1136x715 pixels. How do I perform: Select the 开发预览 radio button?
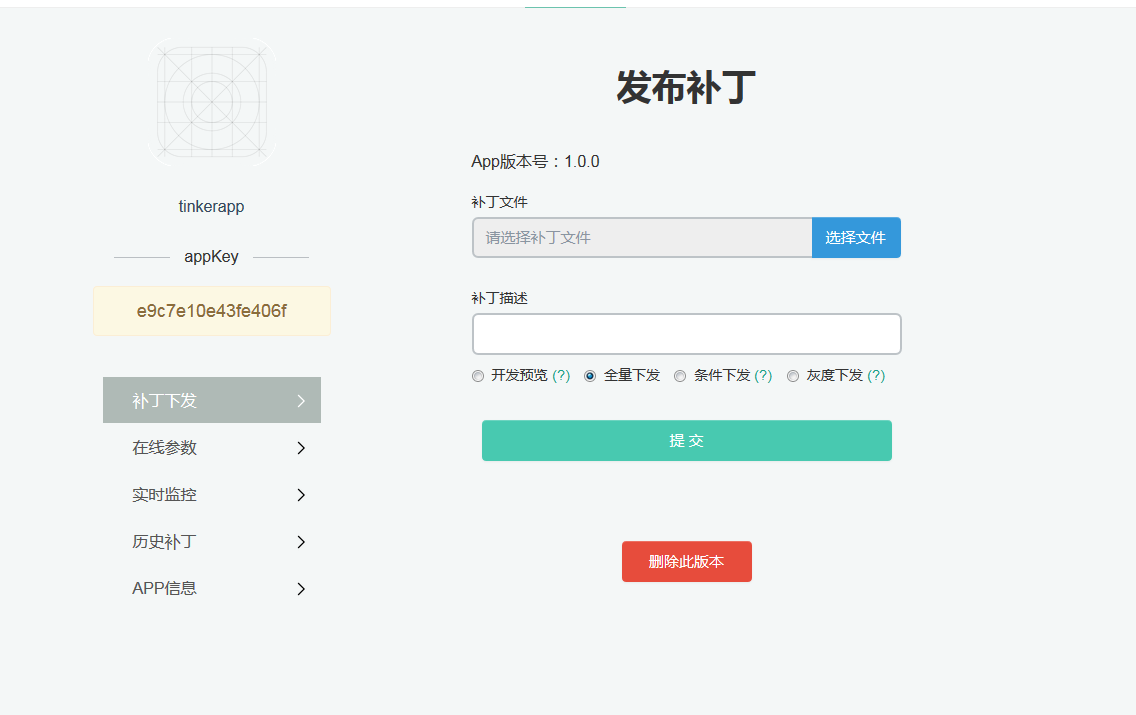click(478, 376)
